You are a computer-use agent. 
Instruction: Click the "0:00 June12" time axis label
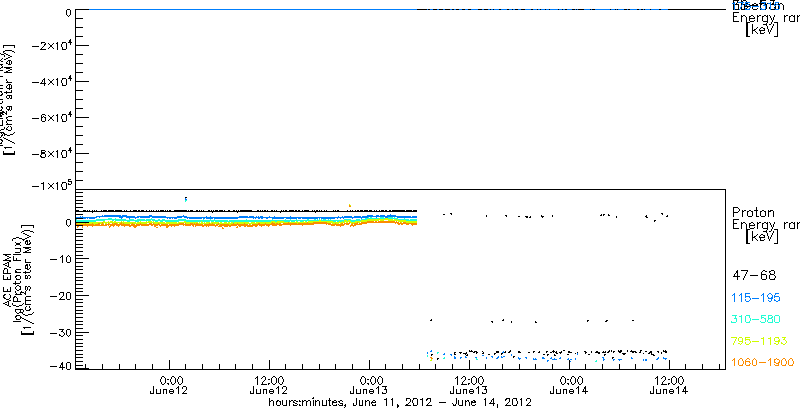169,386
